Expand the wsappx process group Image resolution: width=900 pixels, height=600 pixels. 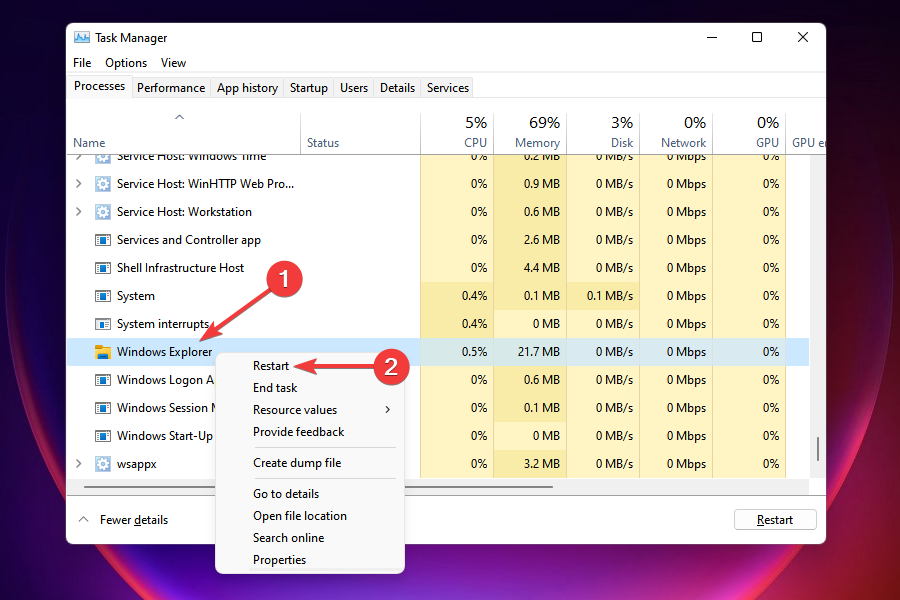[80, 464]
